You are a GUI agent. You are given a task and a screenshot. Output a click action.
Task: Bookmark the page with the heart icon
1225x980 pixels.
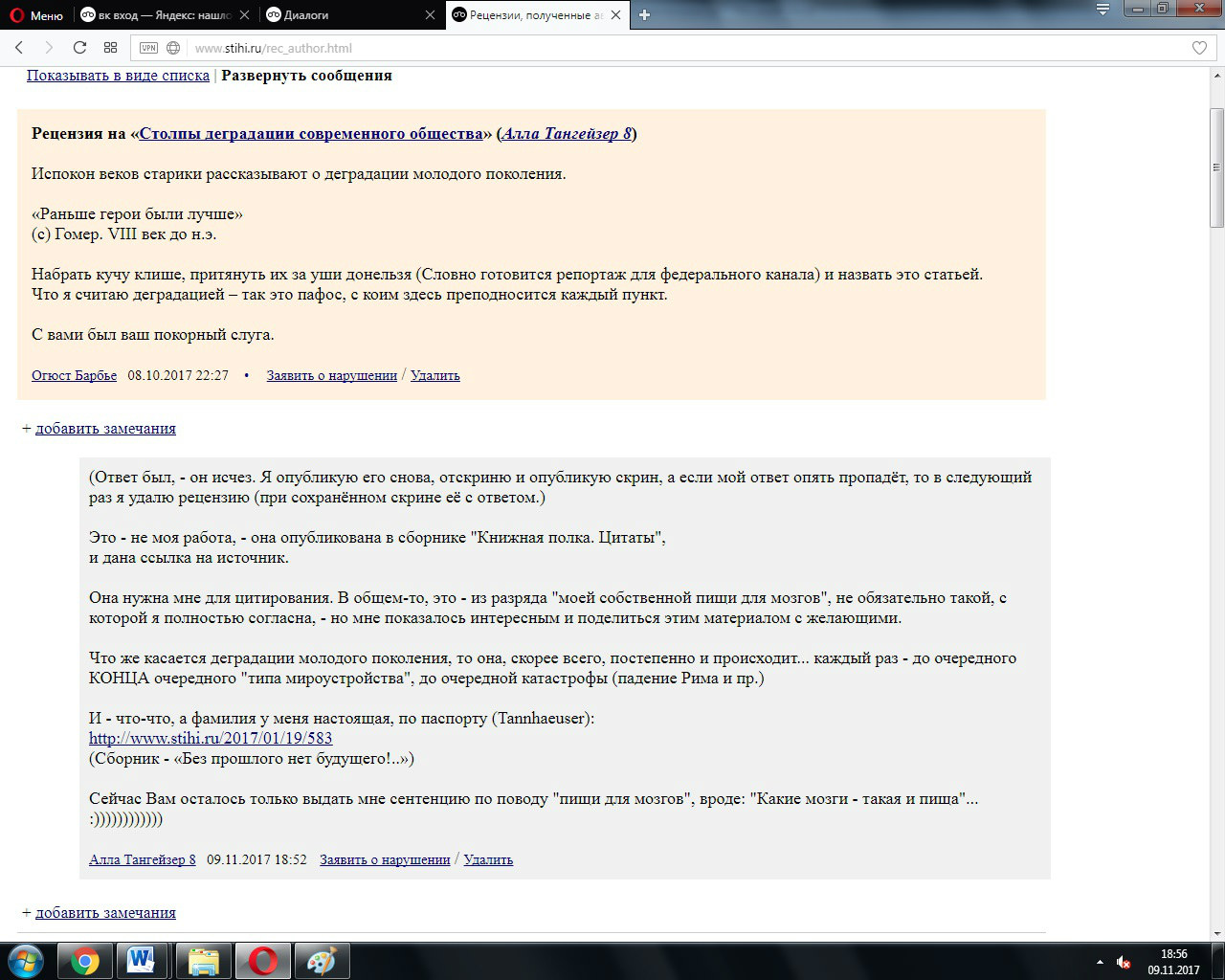pos(1199,48)
